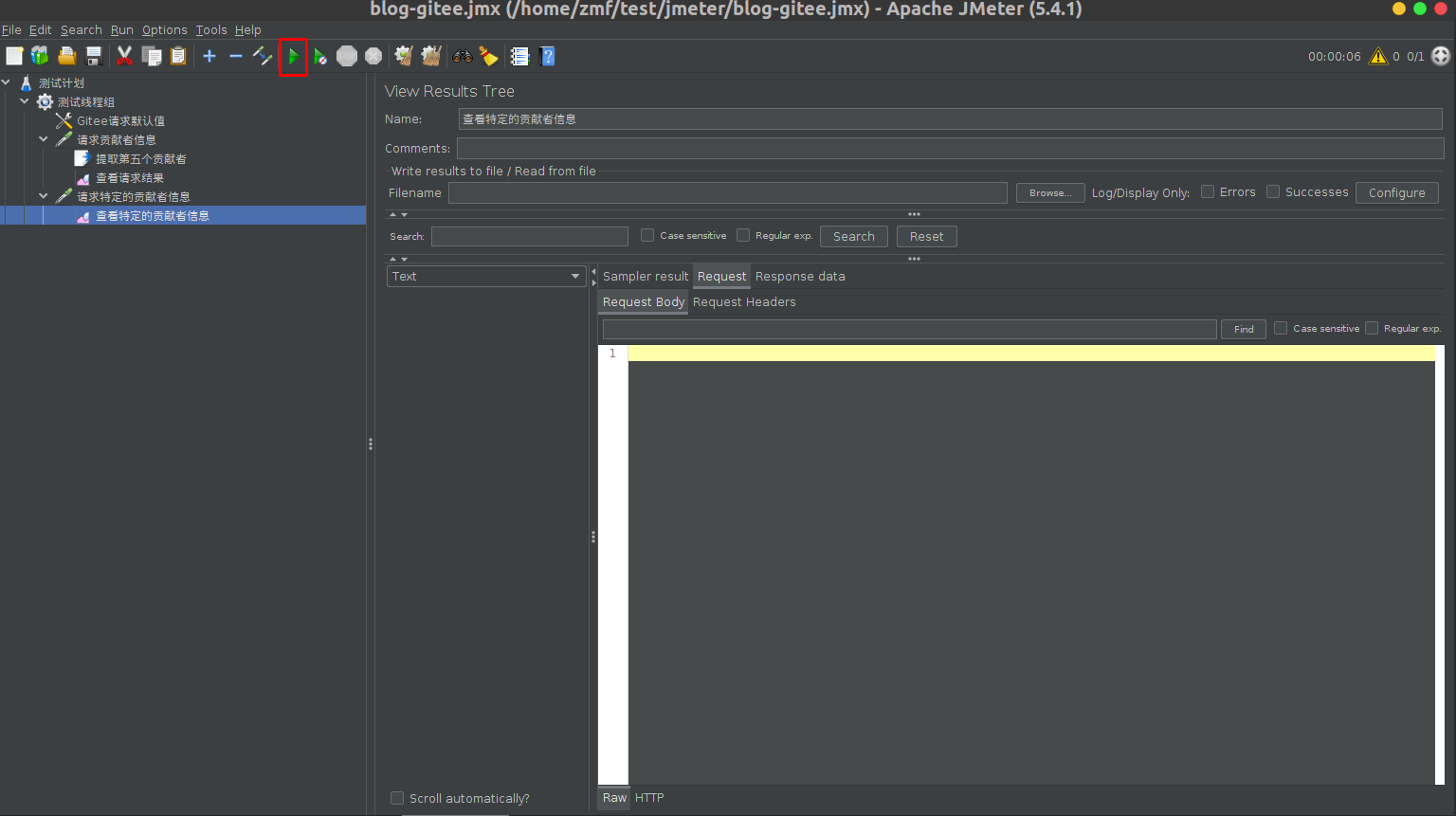Click the warning triangle log icon

click(1378, 56)
